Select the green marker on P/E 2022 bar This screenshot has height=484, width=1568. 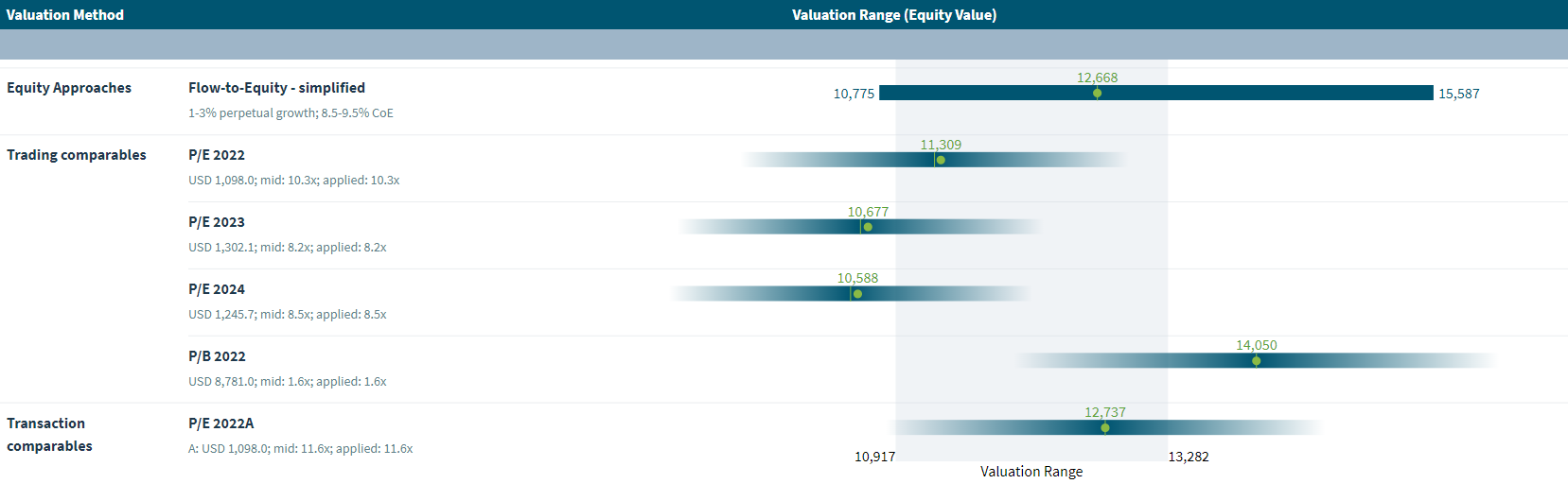940,160
